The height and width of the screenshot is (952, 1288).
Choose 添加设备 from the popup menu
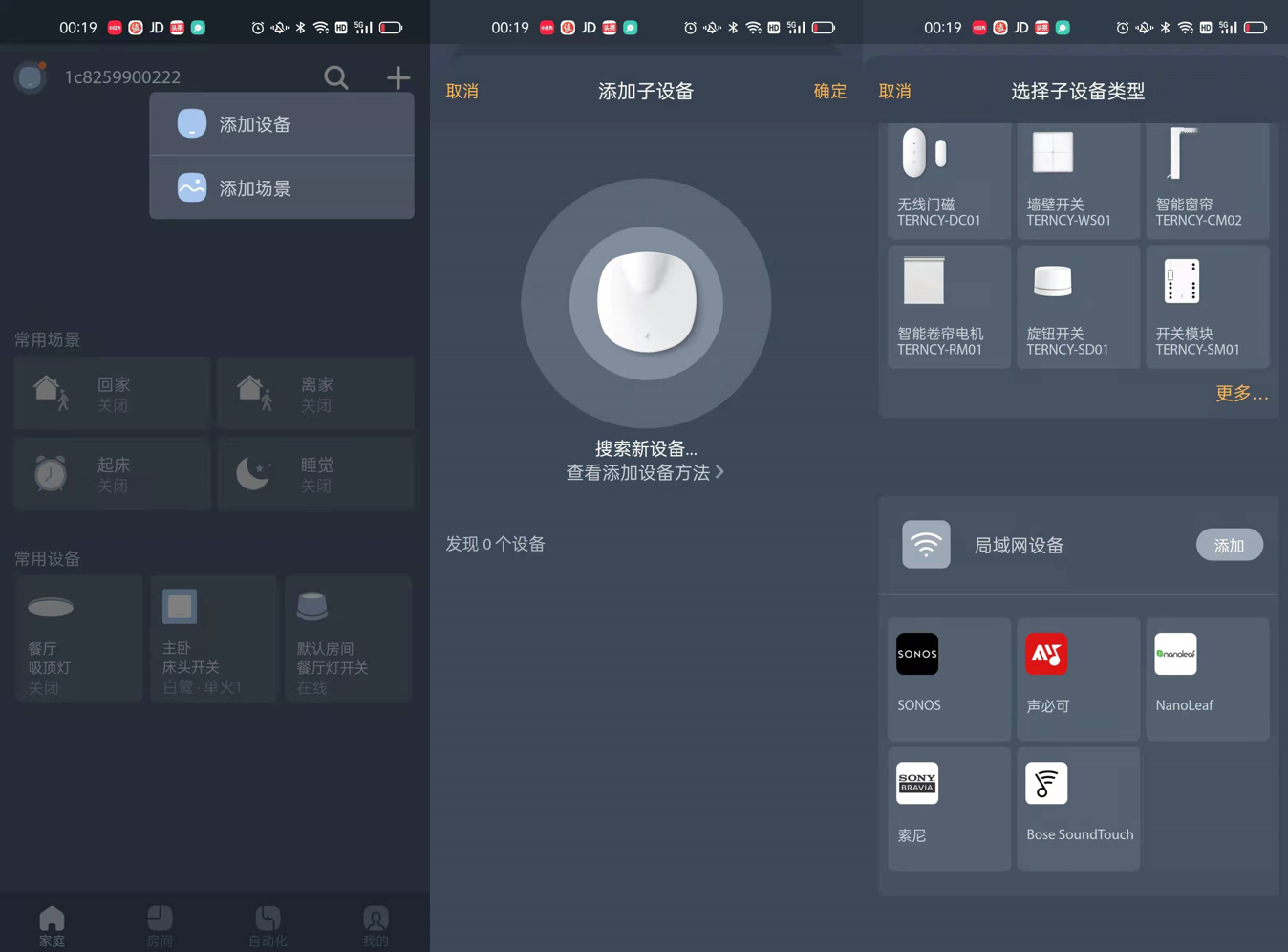click(x=282, y=124)
